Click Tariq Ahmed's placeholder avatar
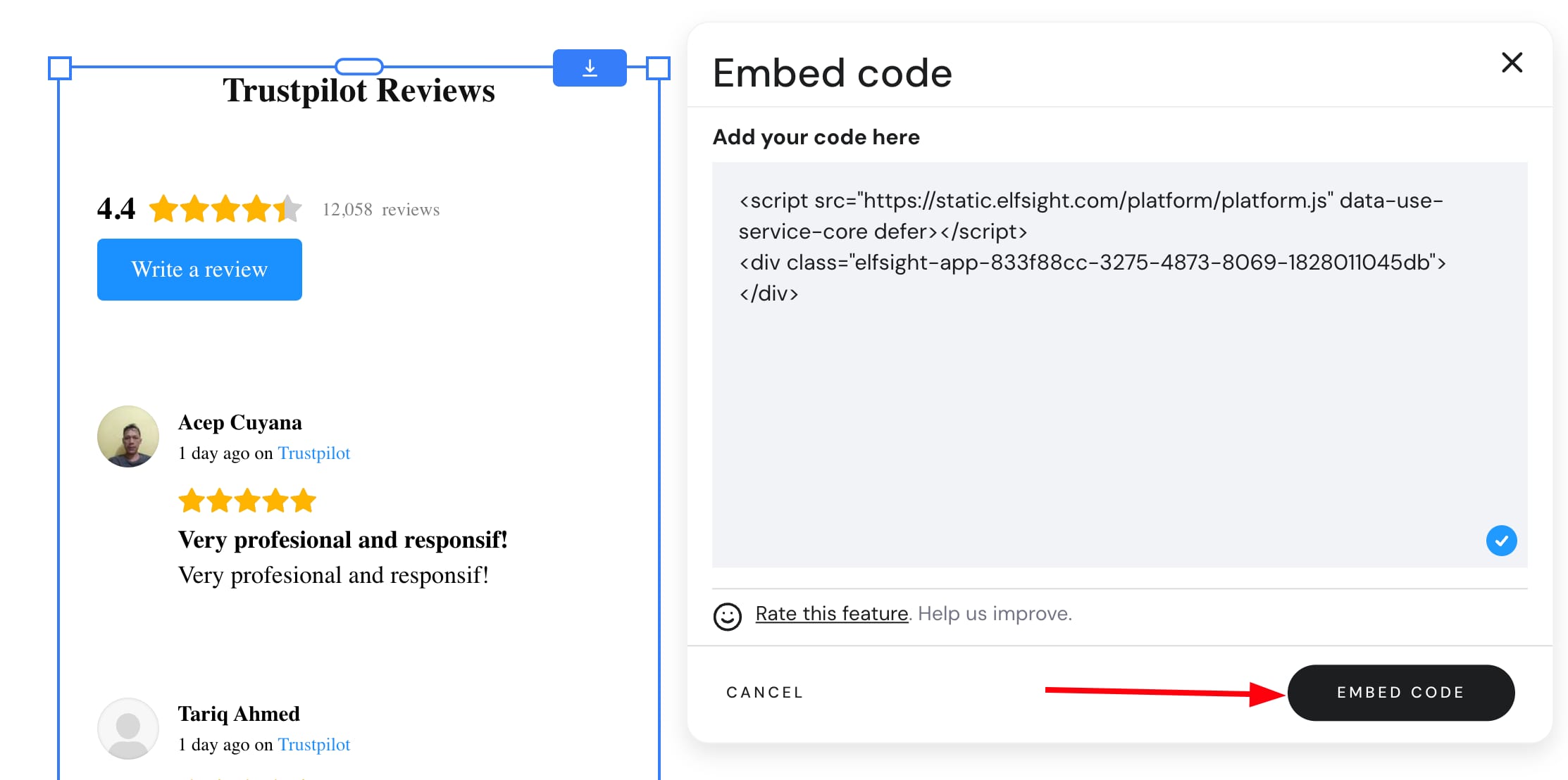This screenshot has height=780, width=1568. pyautogui.click(x=127, y=728)
